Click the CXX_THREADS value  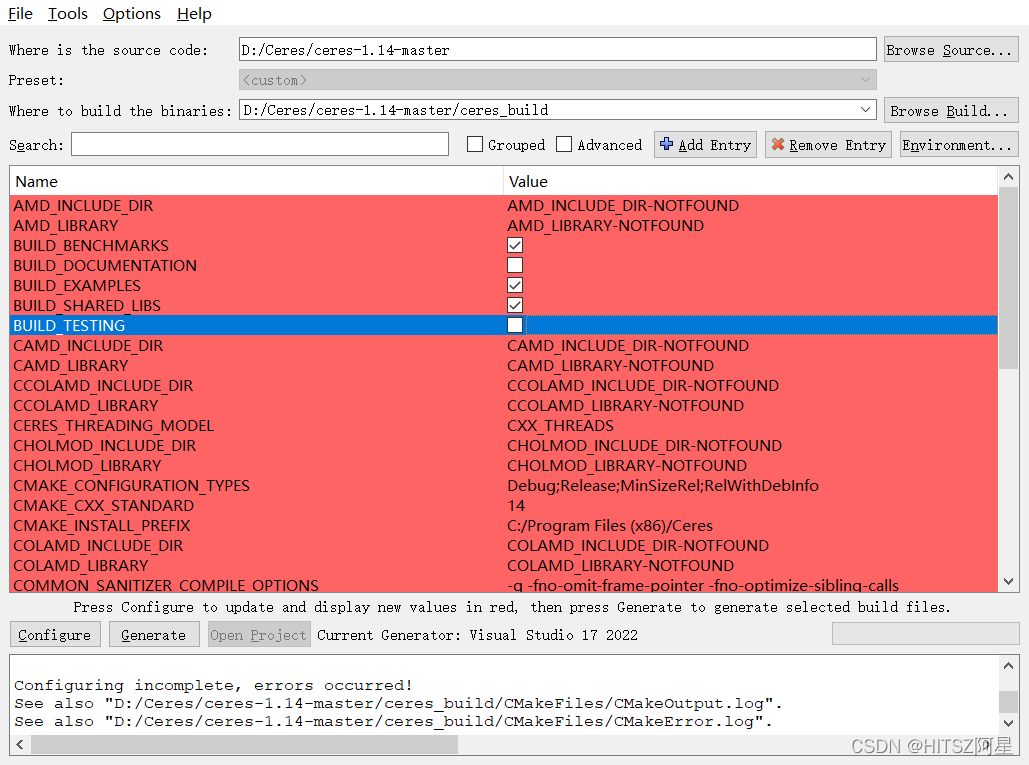tap(560, 426)
